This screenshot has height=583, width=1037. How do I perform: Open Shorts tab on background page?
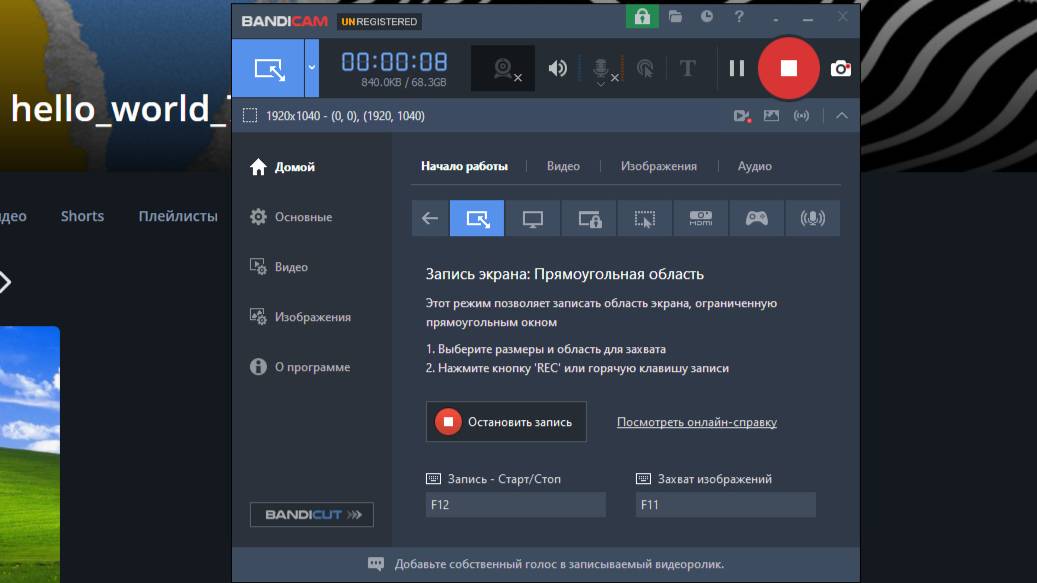(82, 216)
